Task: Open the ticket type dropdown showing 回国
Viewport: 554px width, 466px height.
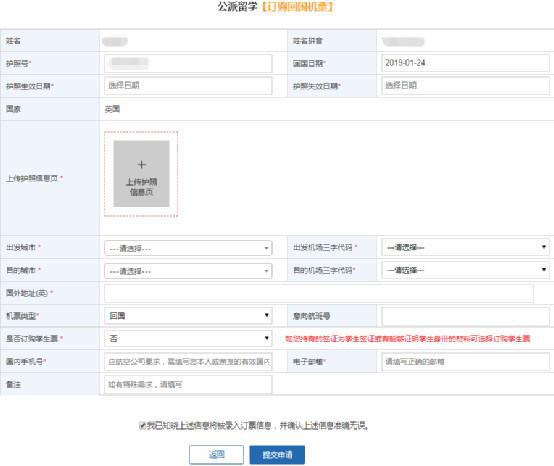Action: click(188, 315)
